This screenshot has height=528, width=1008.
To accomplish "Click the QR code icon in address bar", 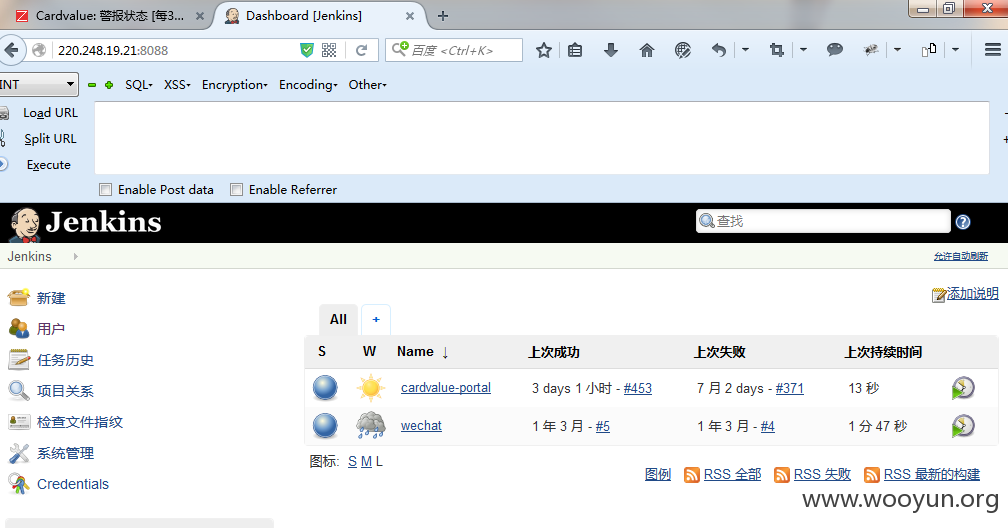I will click(328, 50).
